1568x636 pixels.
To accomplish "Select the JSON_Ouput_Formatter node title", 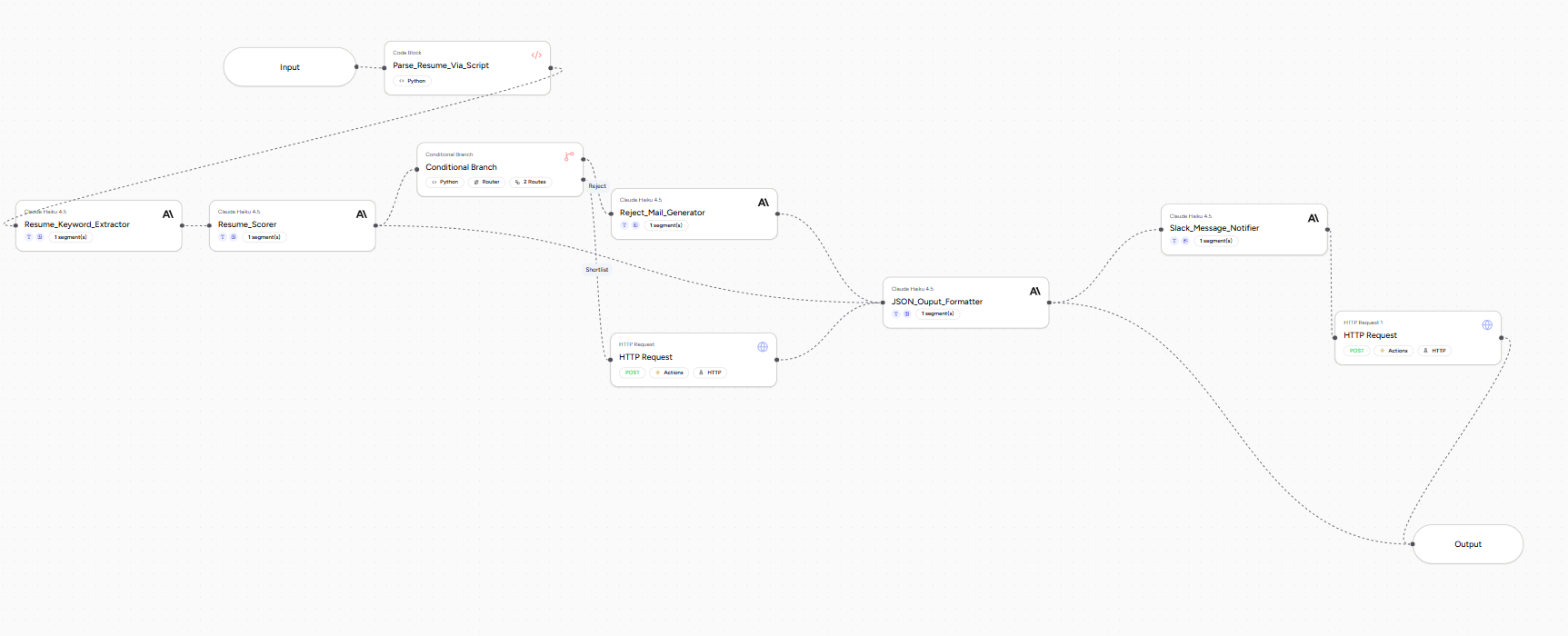I will [x=937, y=302].
